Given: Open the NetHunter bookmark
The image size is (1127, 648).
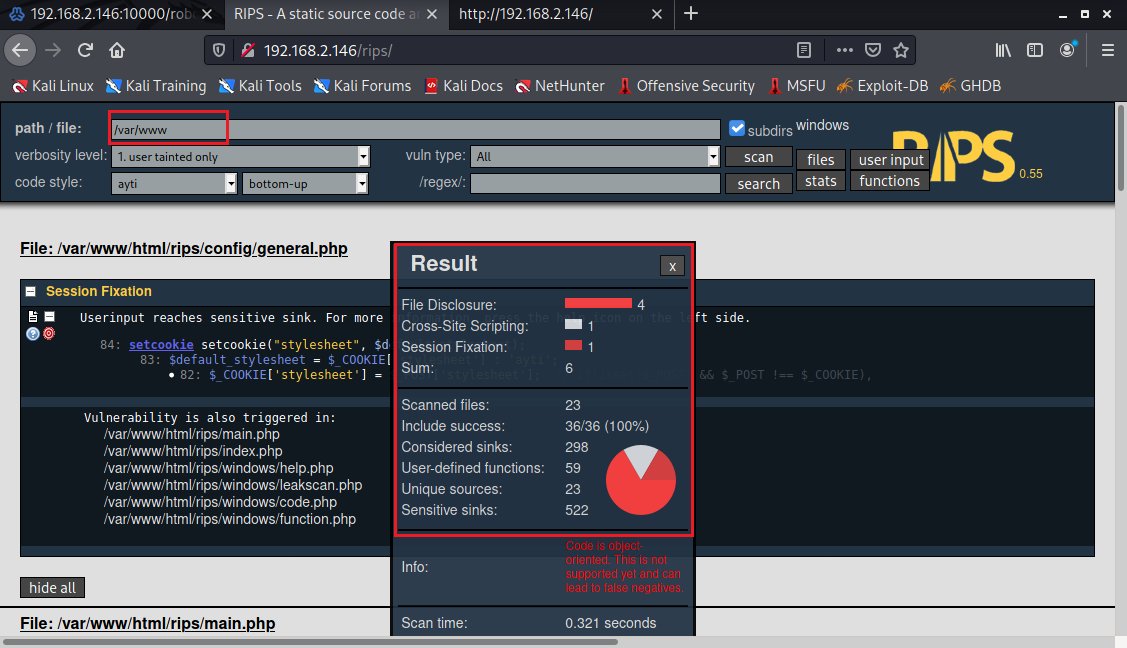Looking at the screenshot, I should (560, 86).
